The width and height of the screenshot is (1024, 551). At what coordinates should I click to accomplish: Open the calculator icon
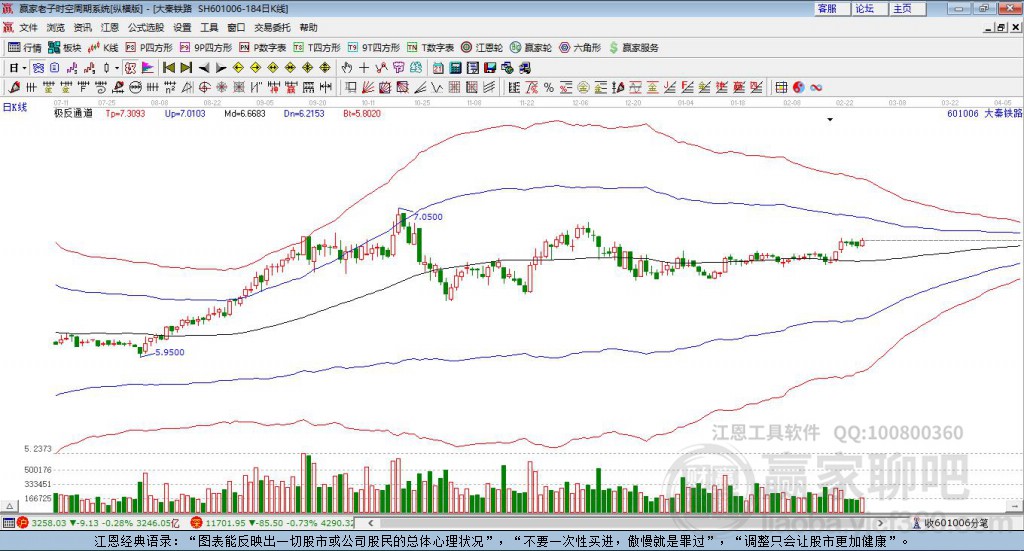click(456, 68)
